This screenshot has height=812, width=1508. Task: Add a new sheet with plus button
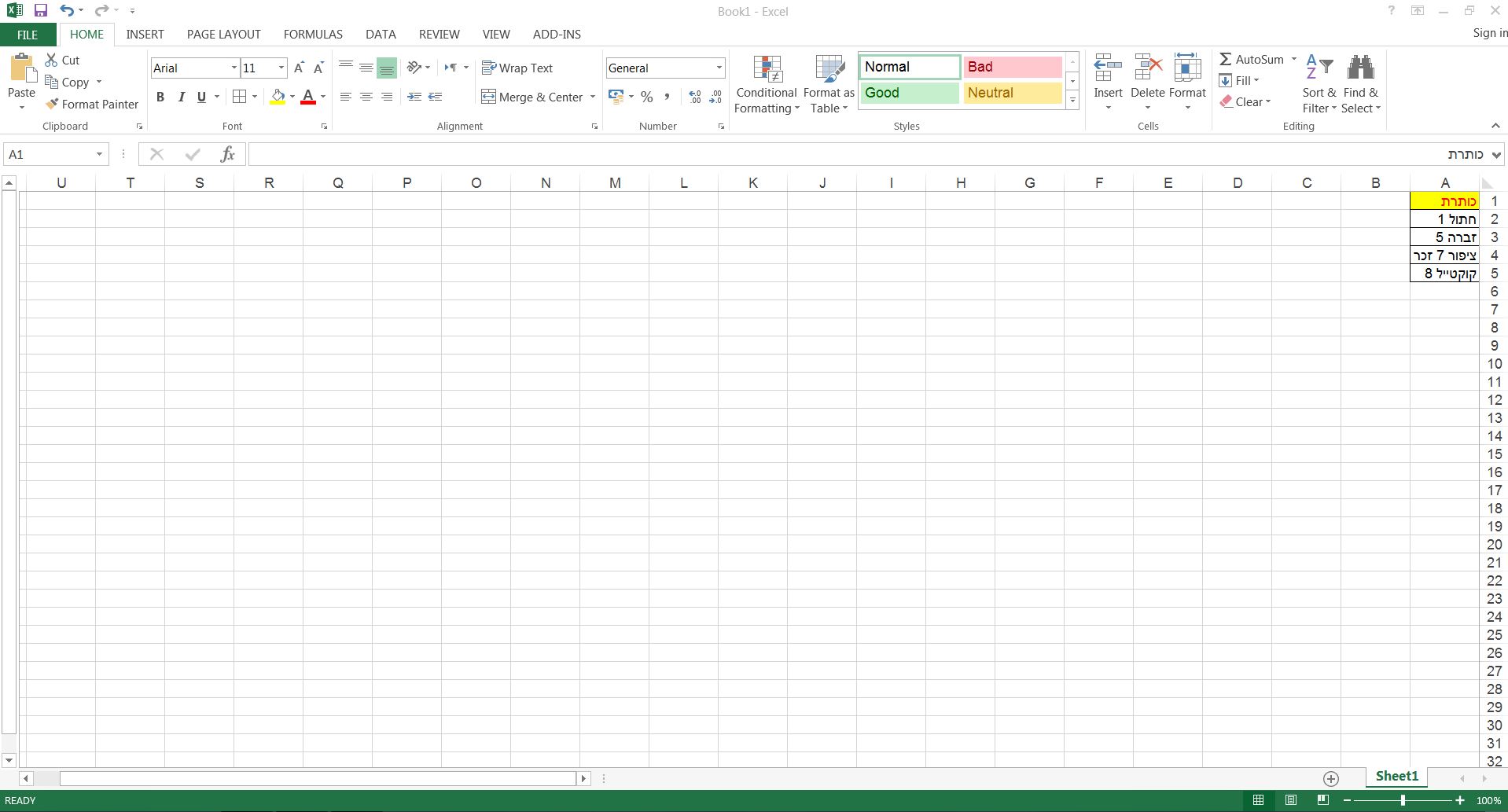1331,778
